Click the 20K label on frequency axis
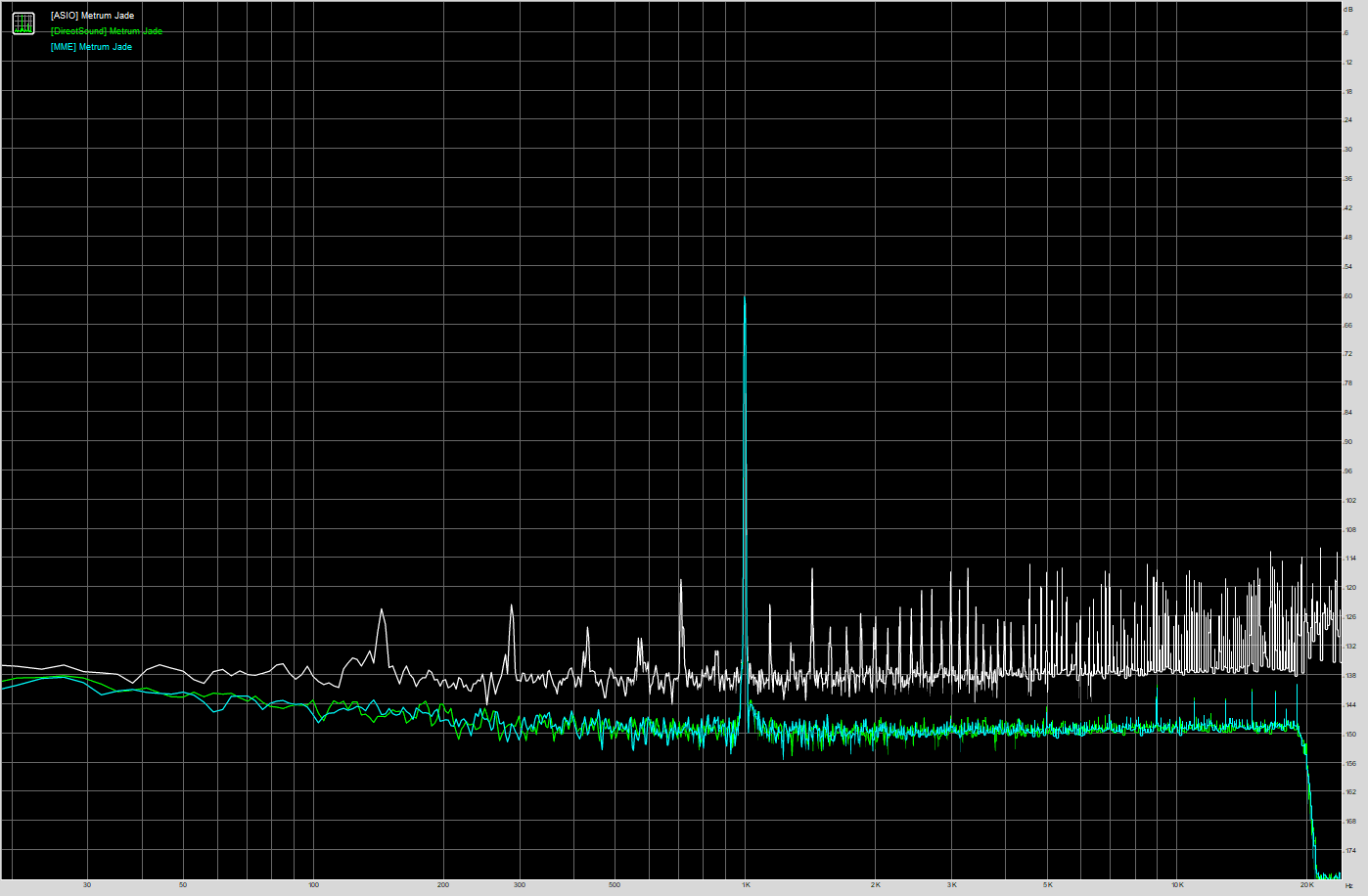Image resolution: width=1368 pixels, height=896 pixels. (1306, 885)
